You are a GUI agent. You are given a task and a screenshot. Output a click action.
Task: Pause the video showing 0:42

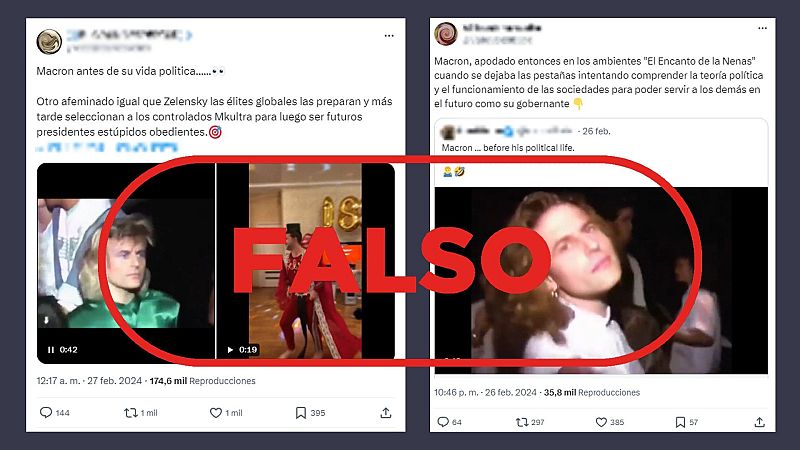click(x=51, y=349)
